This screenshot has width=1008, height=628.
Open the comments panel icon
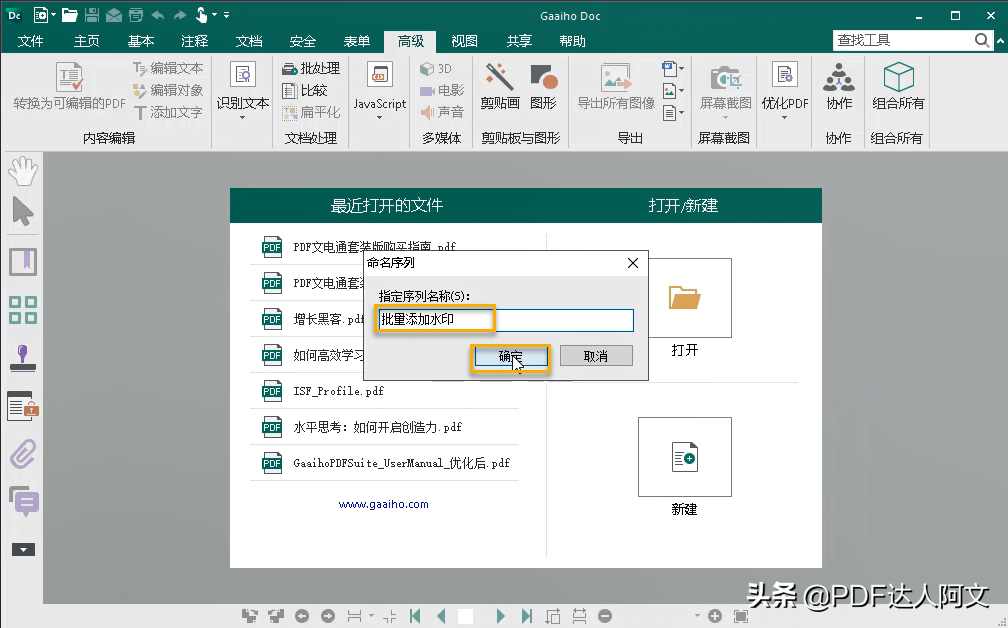(x=24, y=501)
